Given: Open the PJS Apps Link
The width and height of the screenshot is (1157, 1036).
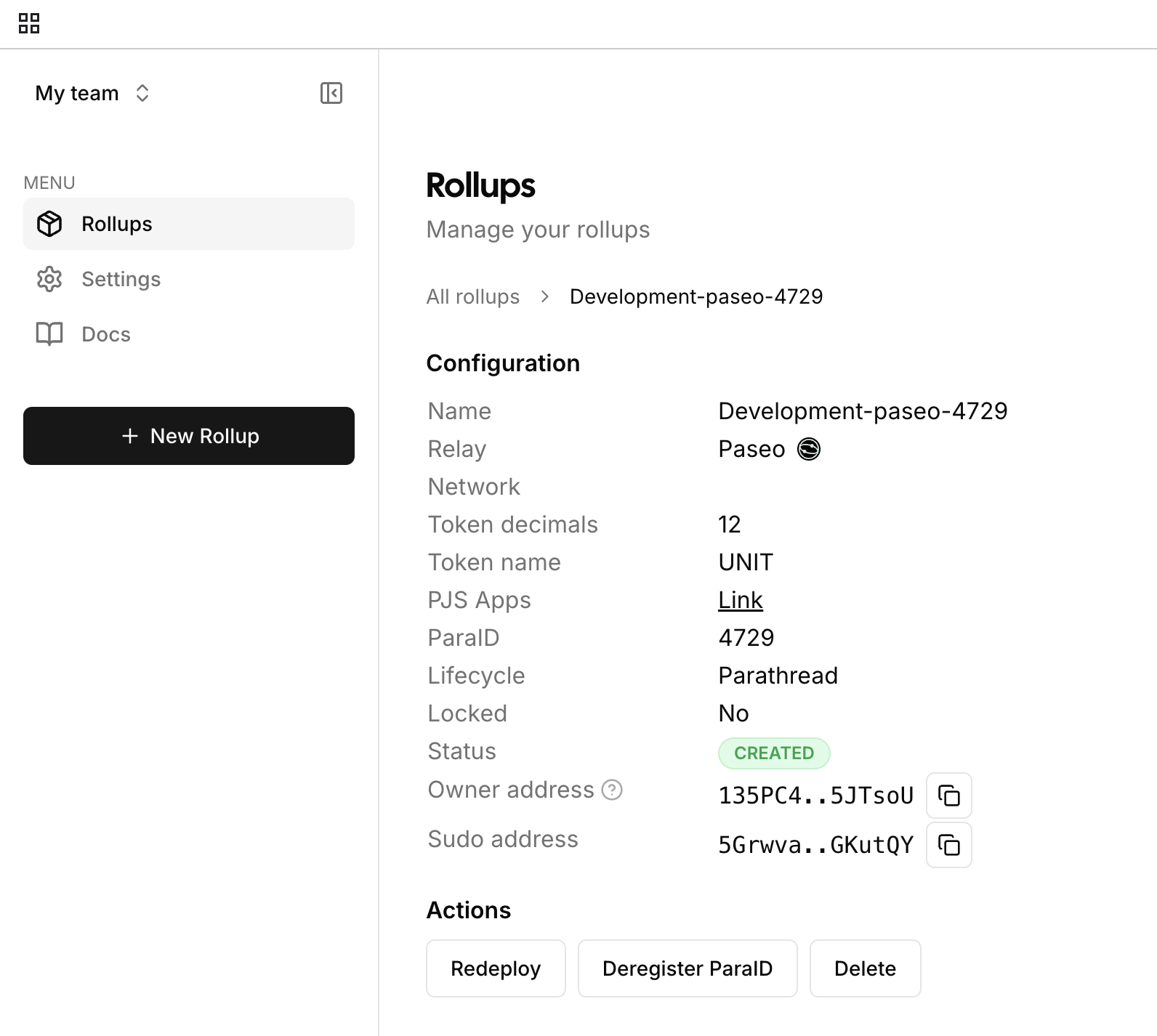Looking at the screenshot, I should pos(741,600).
